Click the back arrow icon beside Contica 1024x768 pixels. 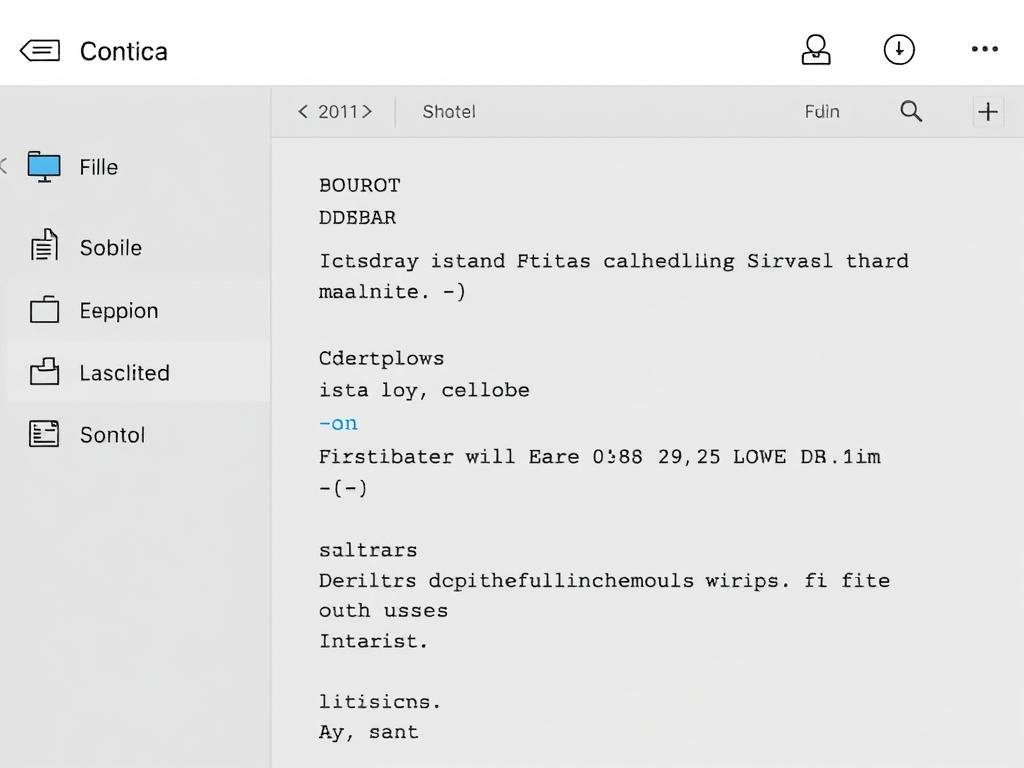tap(40, 51)
